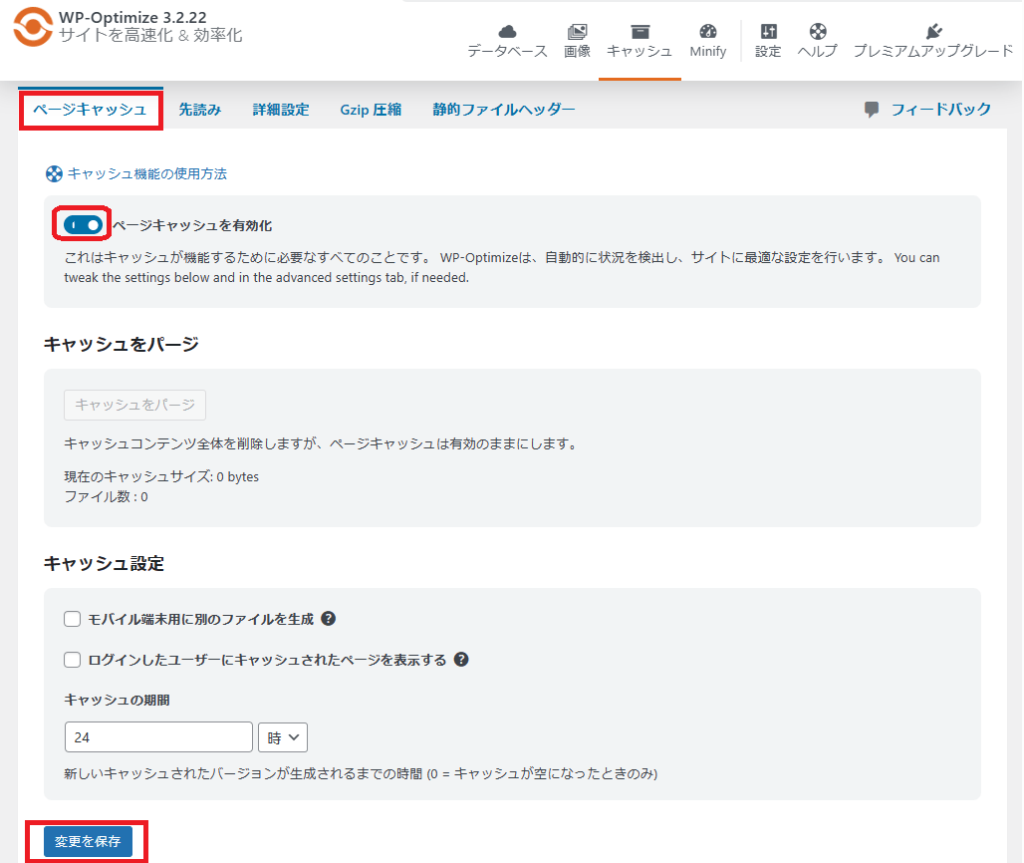The height and width of the screenshot is (863, 1024).
Task: Click the ページキャッシュを有効化 label text
Action: (x=192, y=225)
